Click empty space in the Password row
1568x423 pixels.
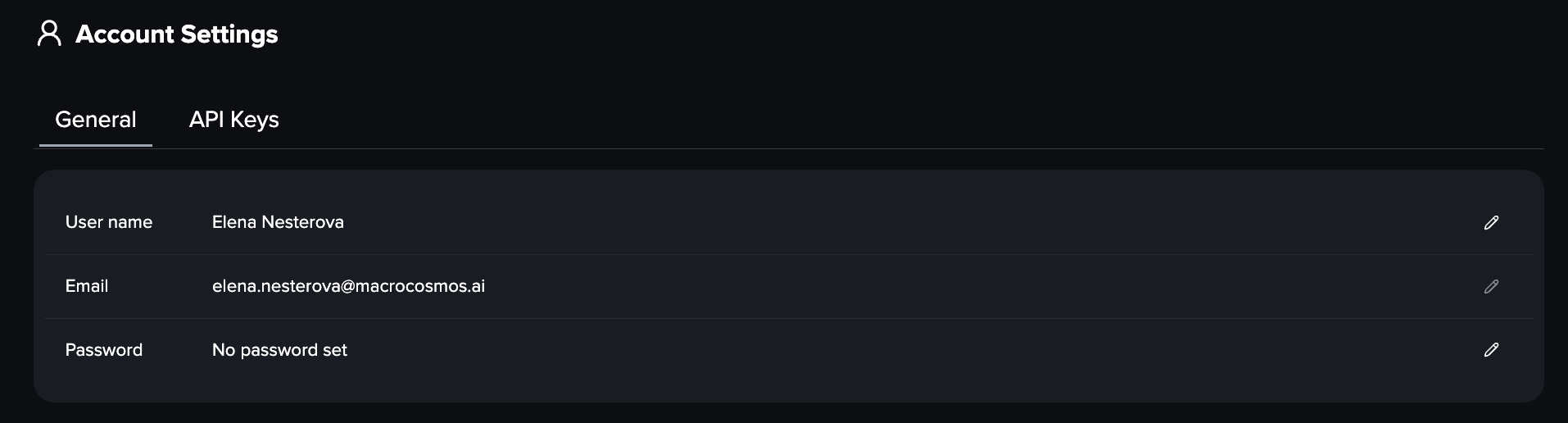[x=901, y=350]
